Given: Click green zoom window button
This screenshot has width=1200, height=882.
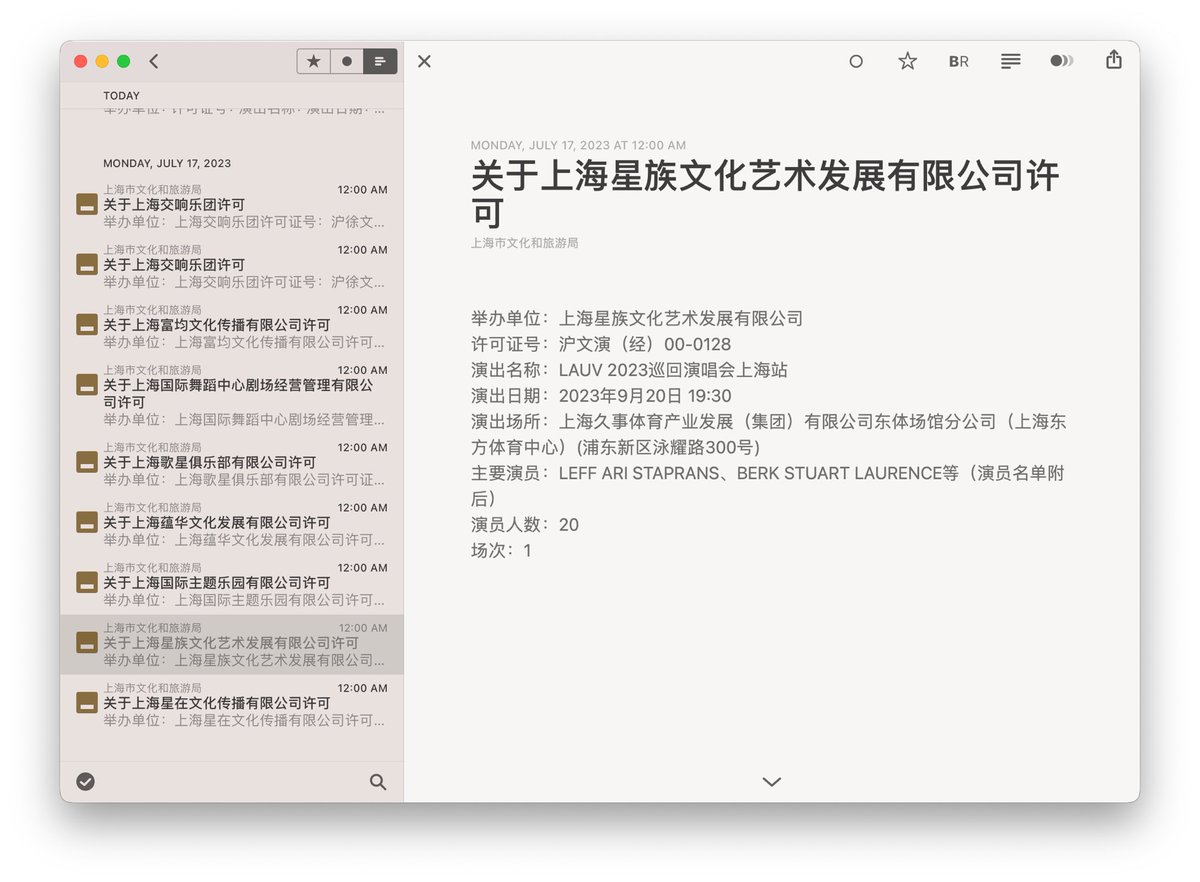Looking at the screenshot, I should 124,61.
